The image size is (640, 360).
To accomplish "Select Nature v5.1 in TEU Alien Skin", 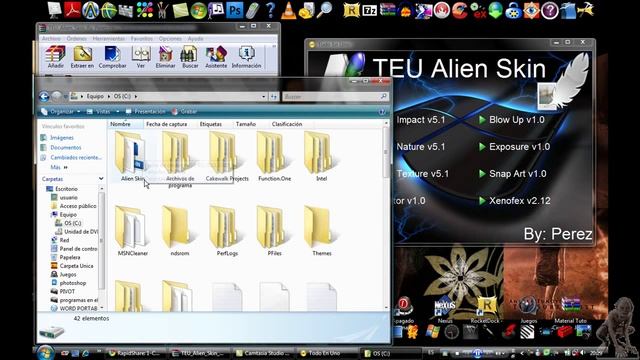I will click(x=420, y=147).
